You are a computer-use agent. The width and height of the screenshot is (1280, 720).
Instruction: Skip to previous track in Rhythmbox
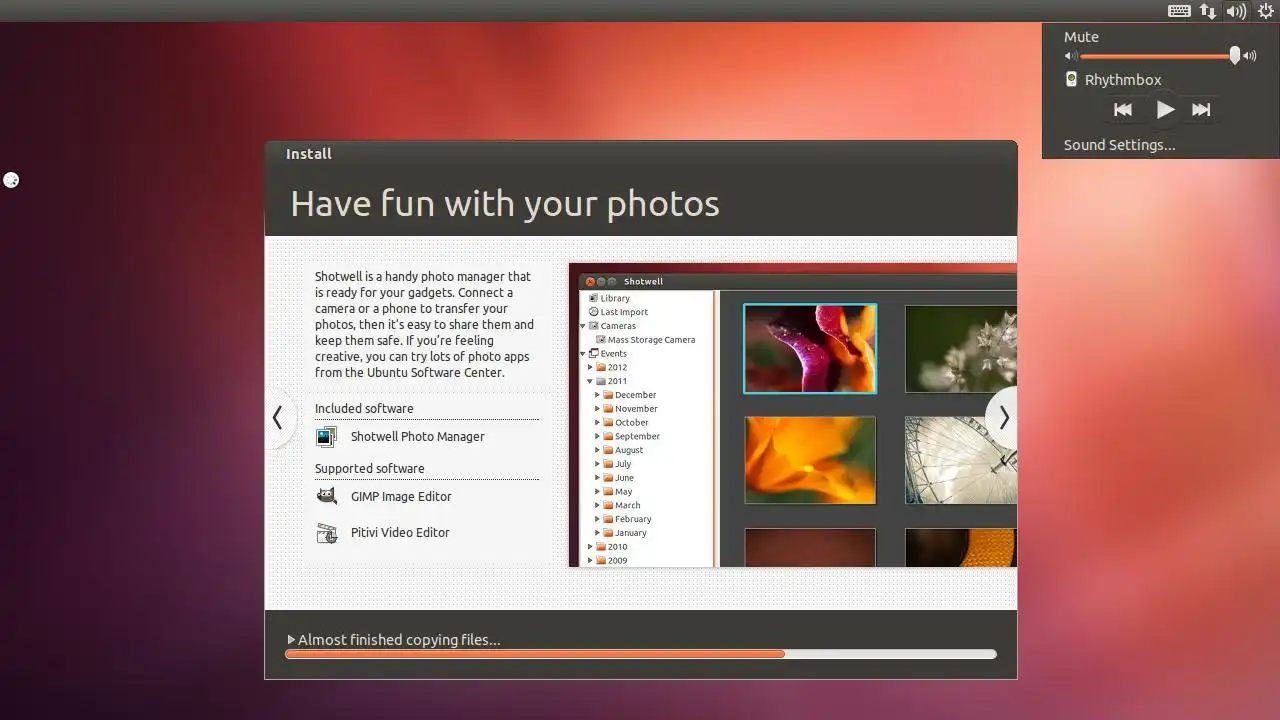[x=1123, y=110]
